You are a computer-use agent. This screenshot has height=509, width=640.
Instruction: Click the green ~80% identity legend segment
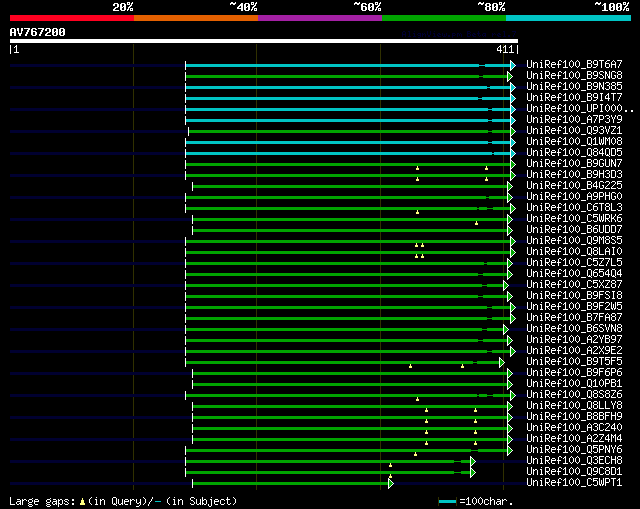pyautogui.click(x=444, y=18)
